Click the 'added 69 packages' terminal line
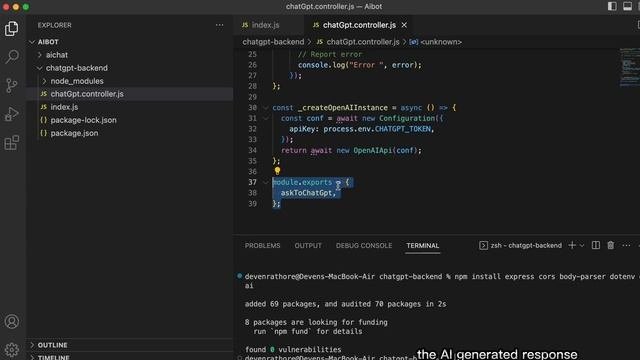This screenshot has width=640, height=360. coord(345,304)
